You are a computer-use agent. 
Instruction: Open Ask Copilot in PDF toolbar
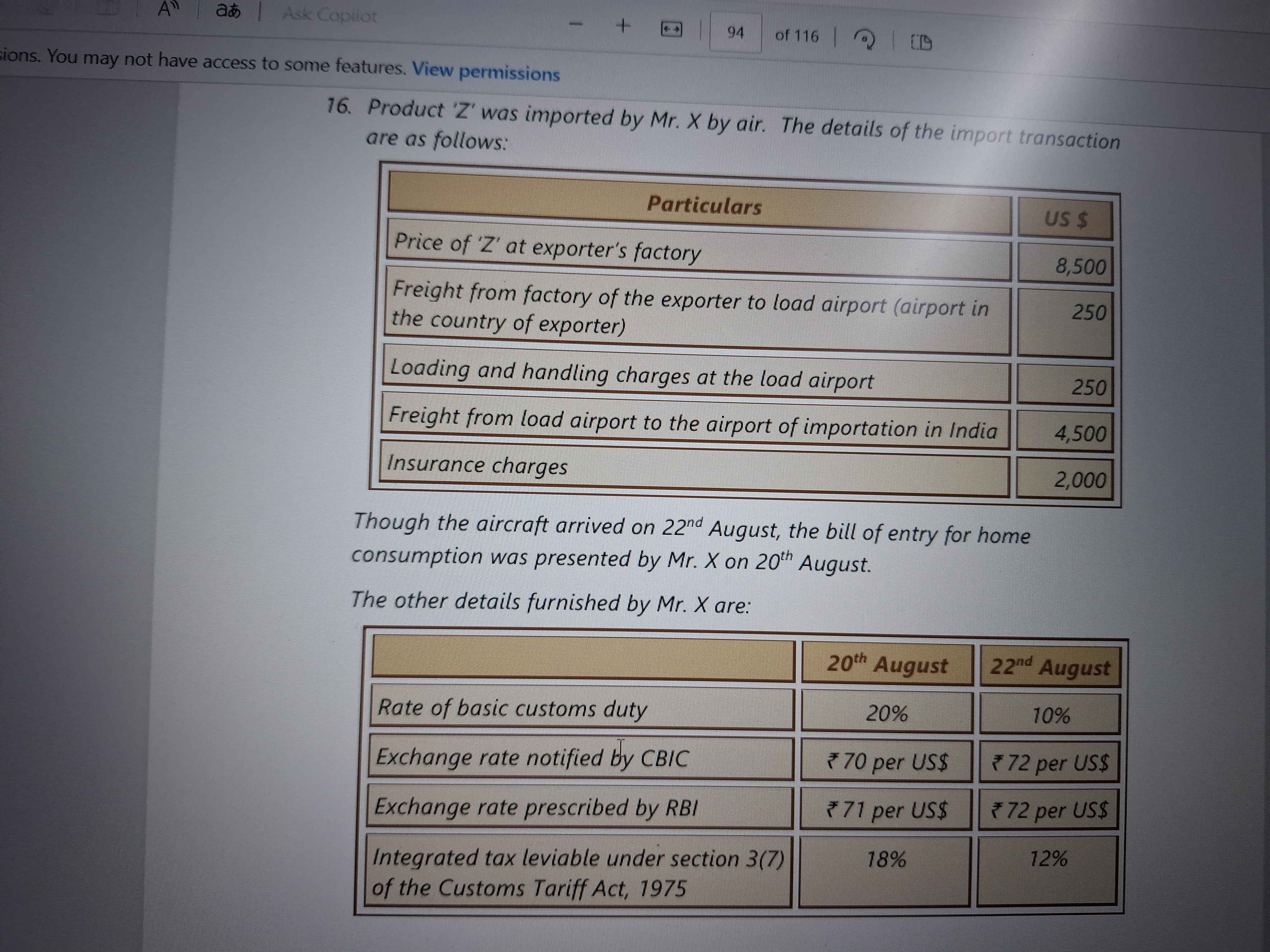(330, 14)
